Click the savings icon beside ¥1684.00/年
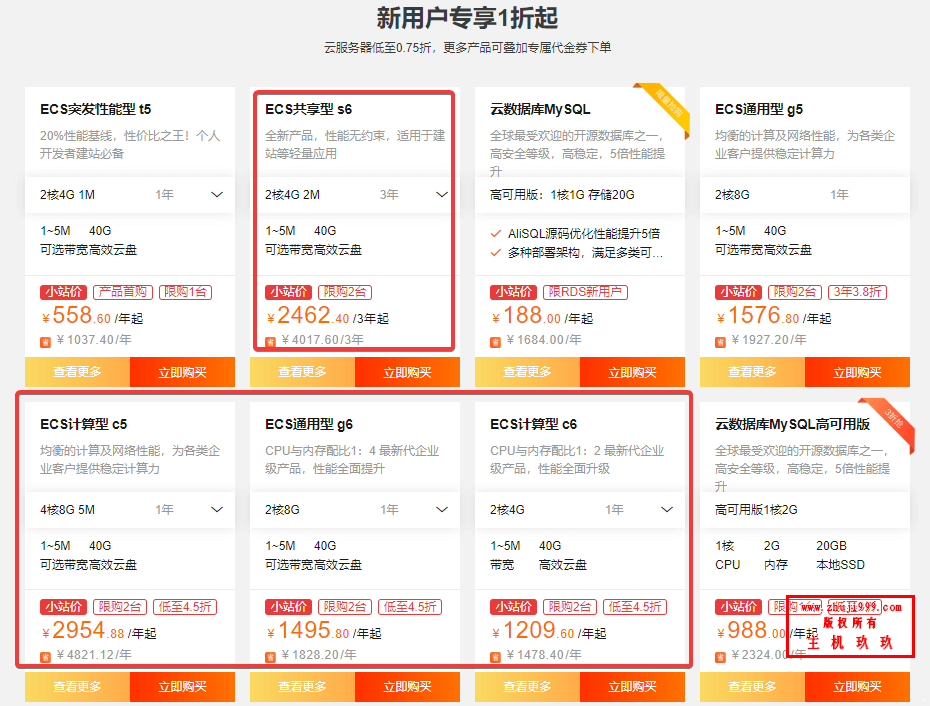The width and height of the screenshot is (930, 706). (495, 342)
